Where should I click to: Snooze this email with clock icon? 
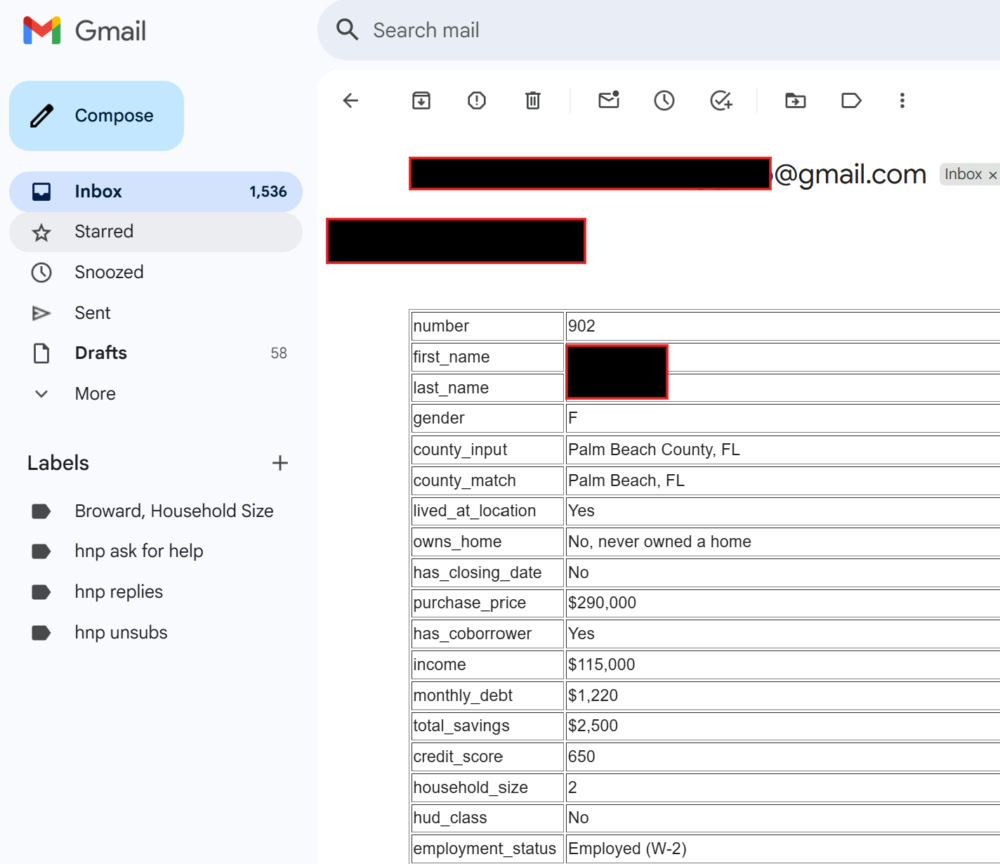[x=664, y=100]
